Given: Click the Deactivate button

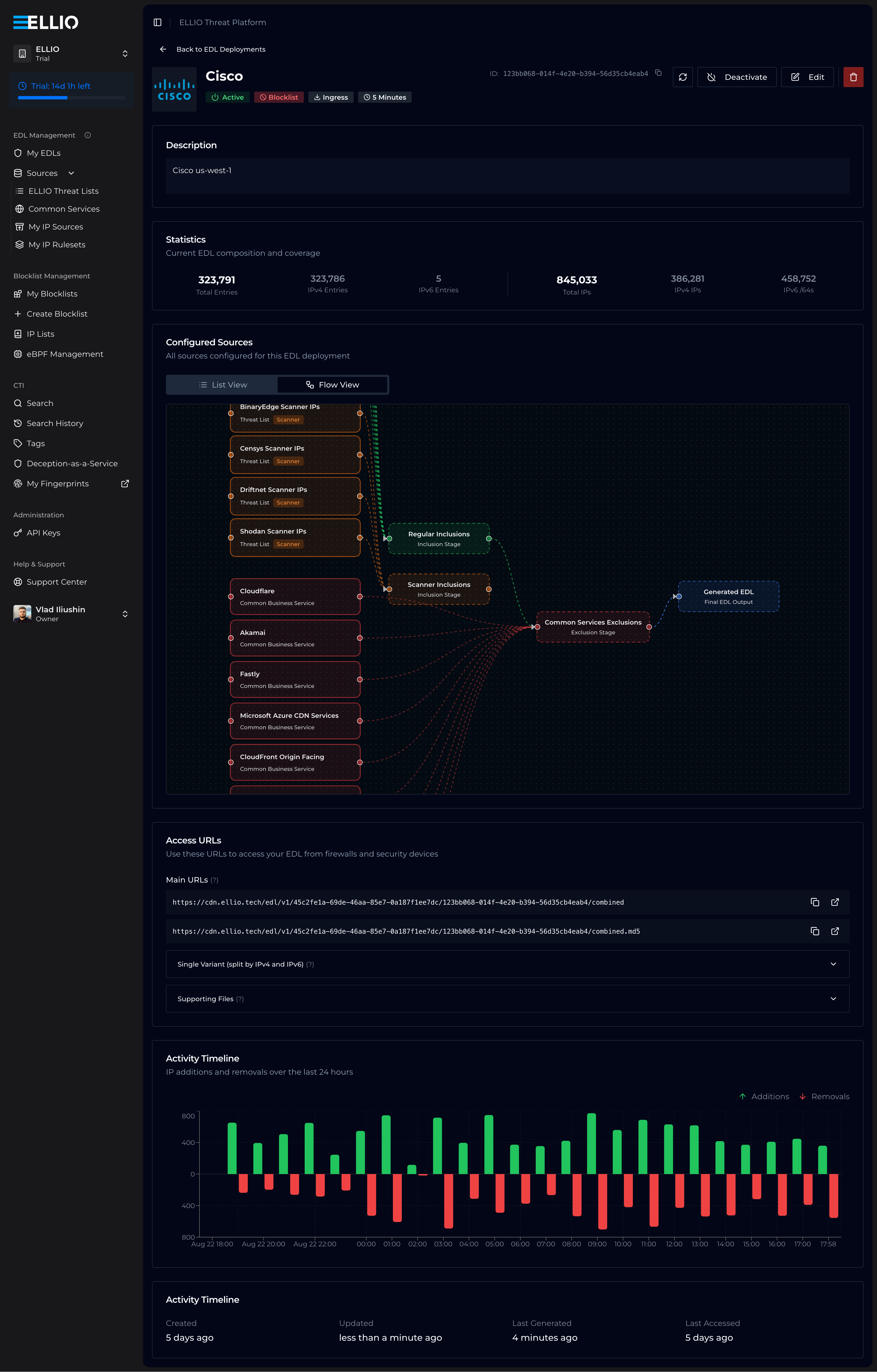Looking at the screenshot, I should click(737, 77).
